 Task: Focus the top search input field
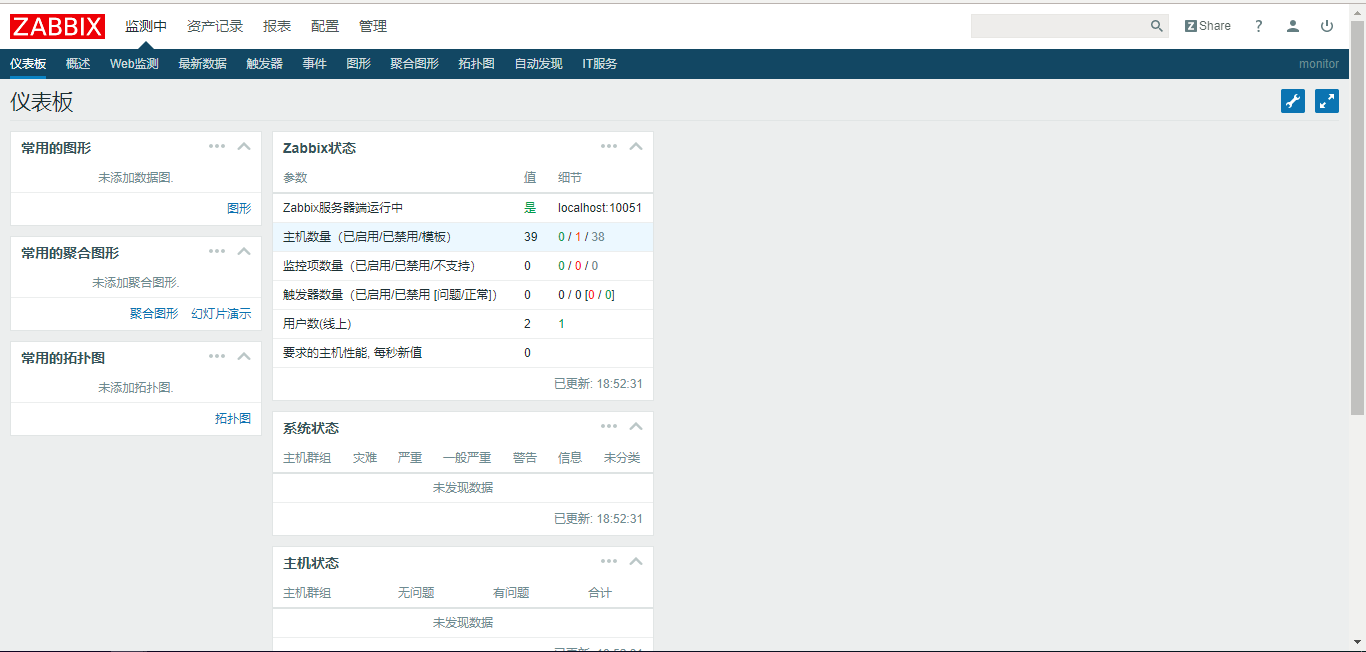tap(1059, 26)
